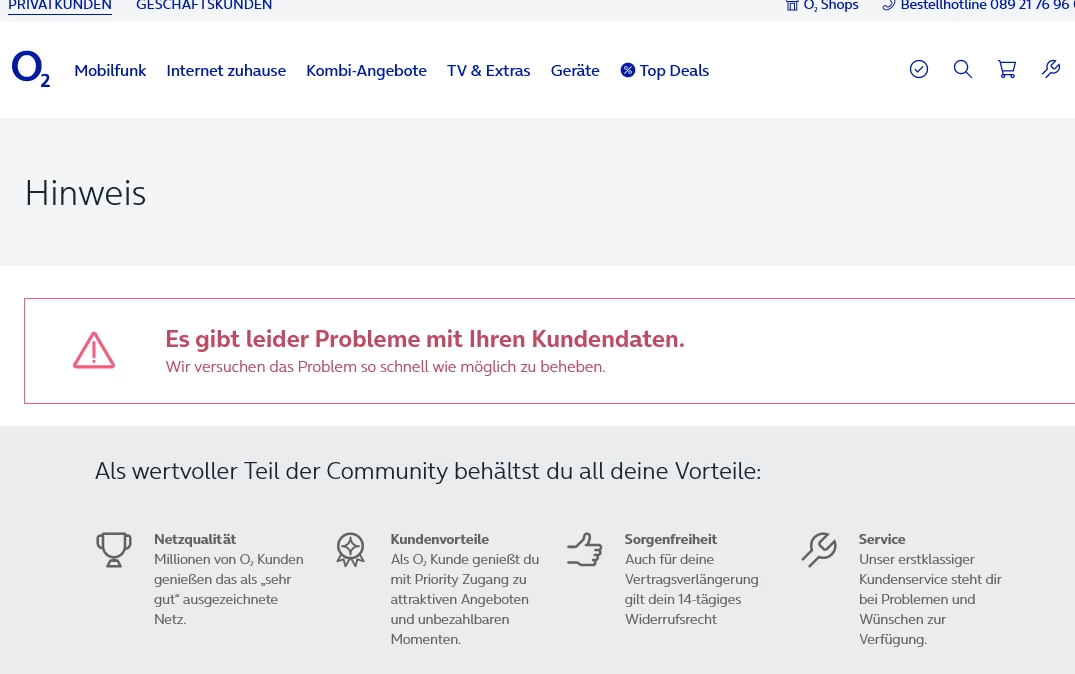Click the 'Auch für deine Vertragsverlängerung' description
The width and height of the screenshot is (1075, 674).
click(x=692, y=589)
